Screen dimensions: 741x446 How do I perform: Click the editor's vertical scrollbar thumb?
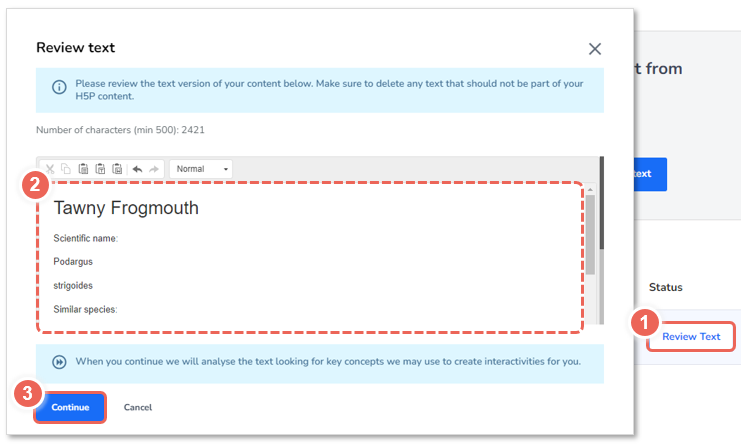pos(590,235)
